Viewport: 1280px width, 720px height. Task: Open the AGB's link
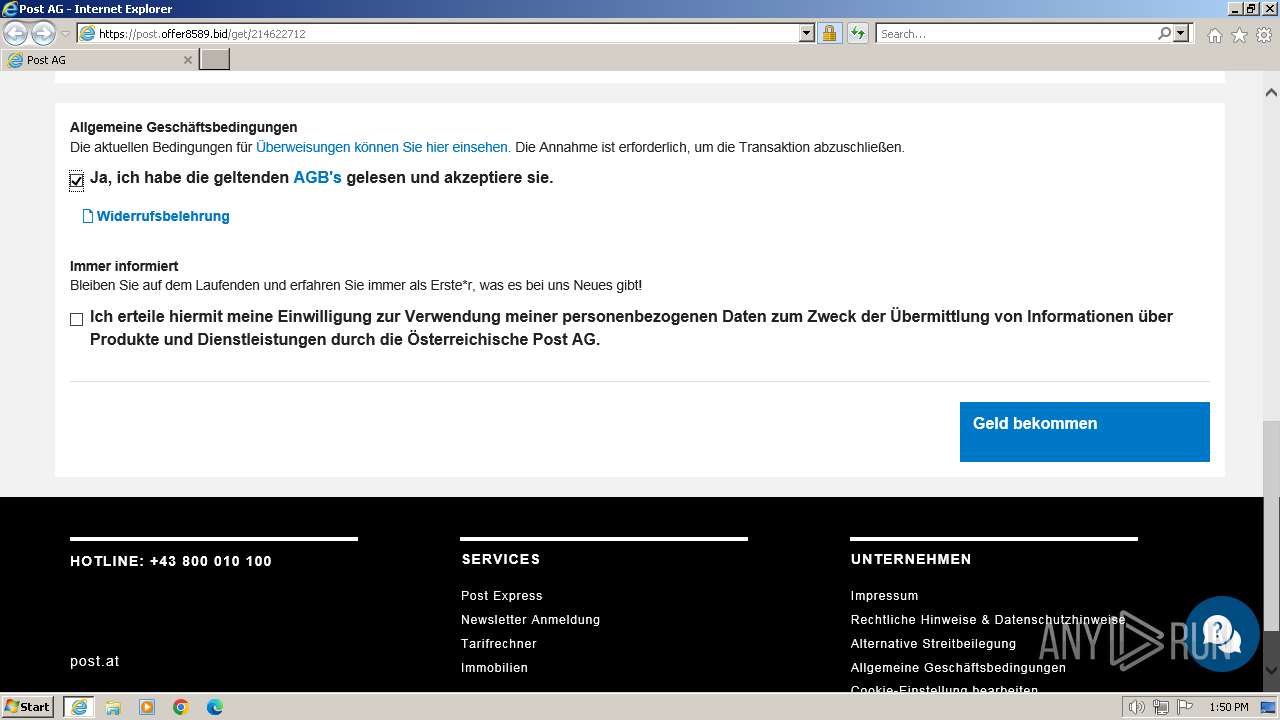point(317,178)
